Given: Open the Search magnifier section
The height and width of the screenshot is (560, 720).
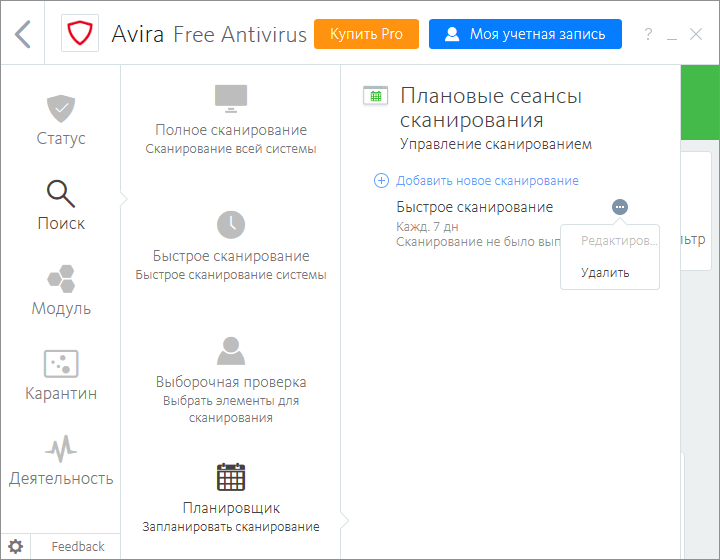Looking at the screenshot, I should 61,205.
